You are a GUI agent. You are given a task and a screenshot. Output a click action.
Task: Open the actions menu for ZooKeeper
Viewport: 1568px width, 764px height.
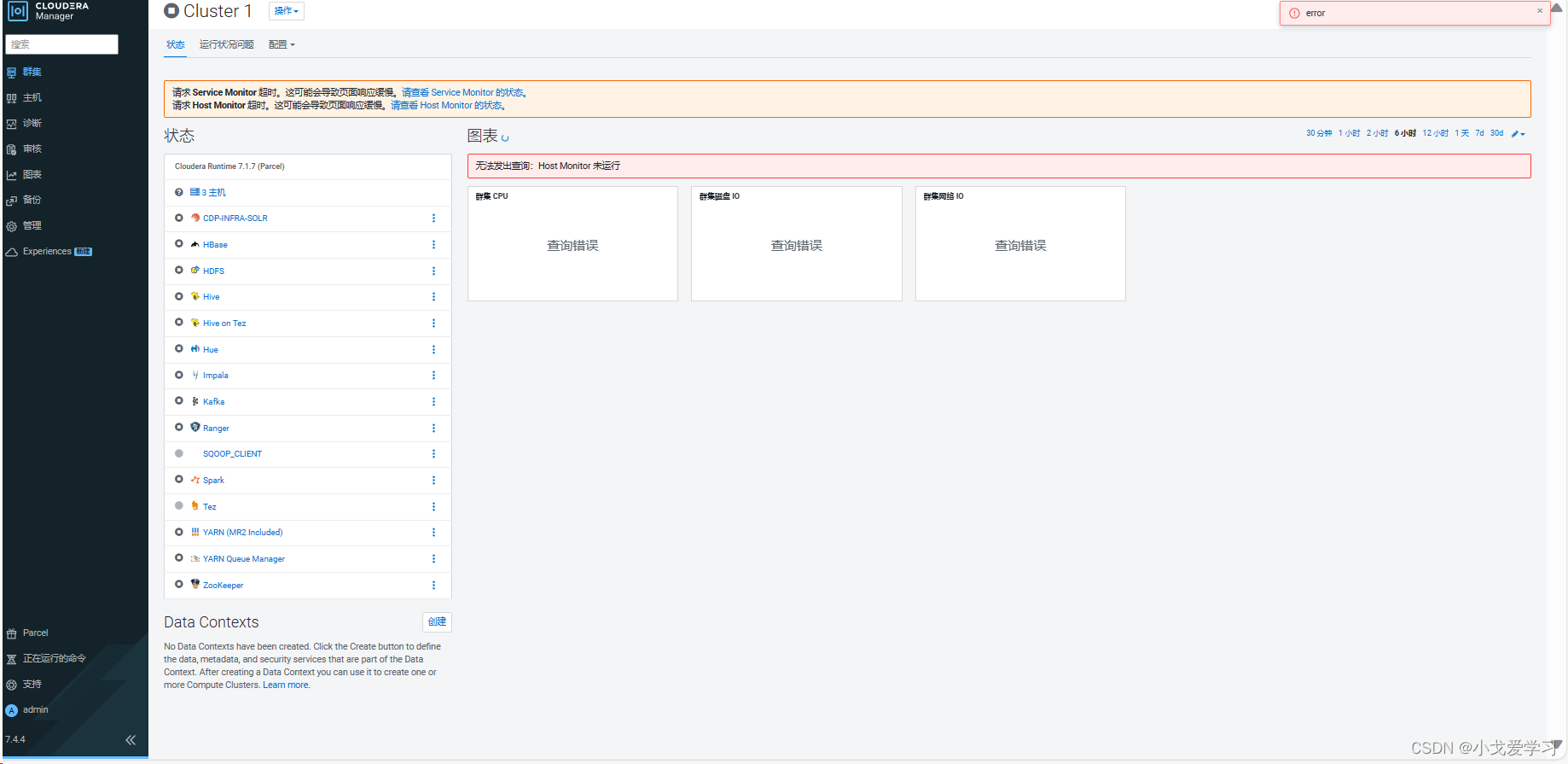[433, 585]
